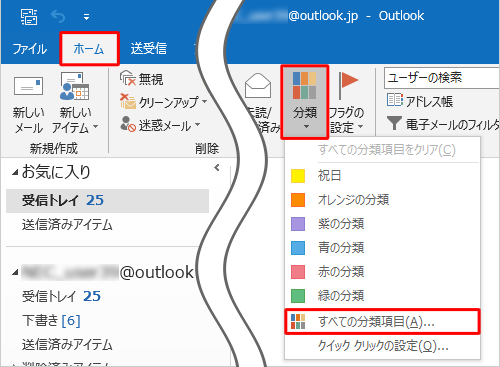Select 赤の分類 category
Screen dimensions: 500x367
(x=382, y=272)
